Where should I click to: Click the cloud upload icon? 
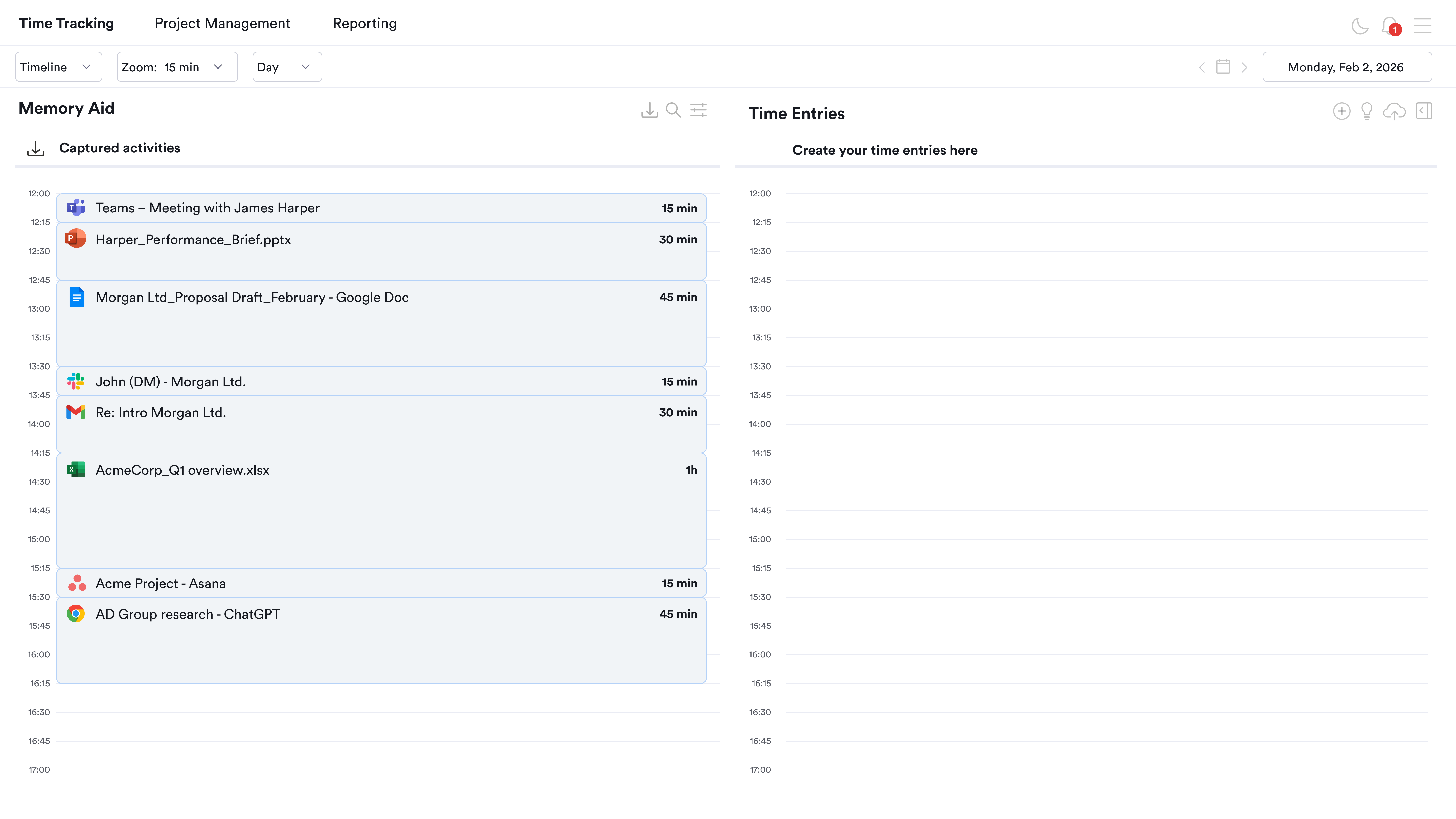1394,111
